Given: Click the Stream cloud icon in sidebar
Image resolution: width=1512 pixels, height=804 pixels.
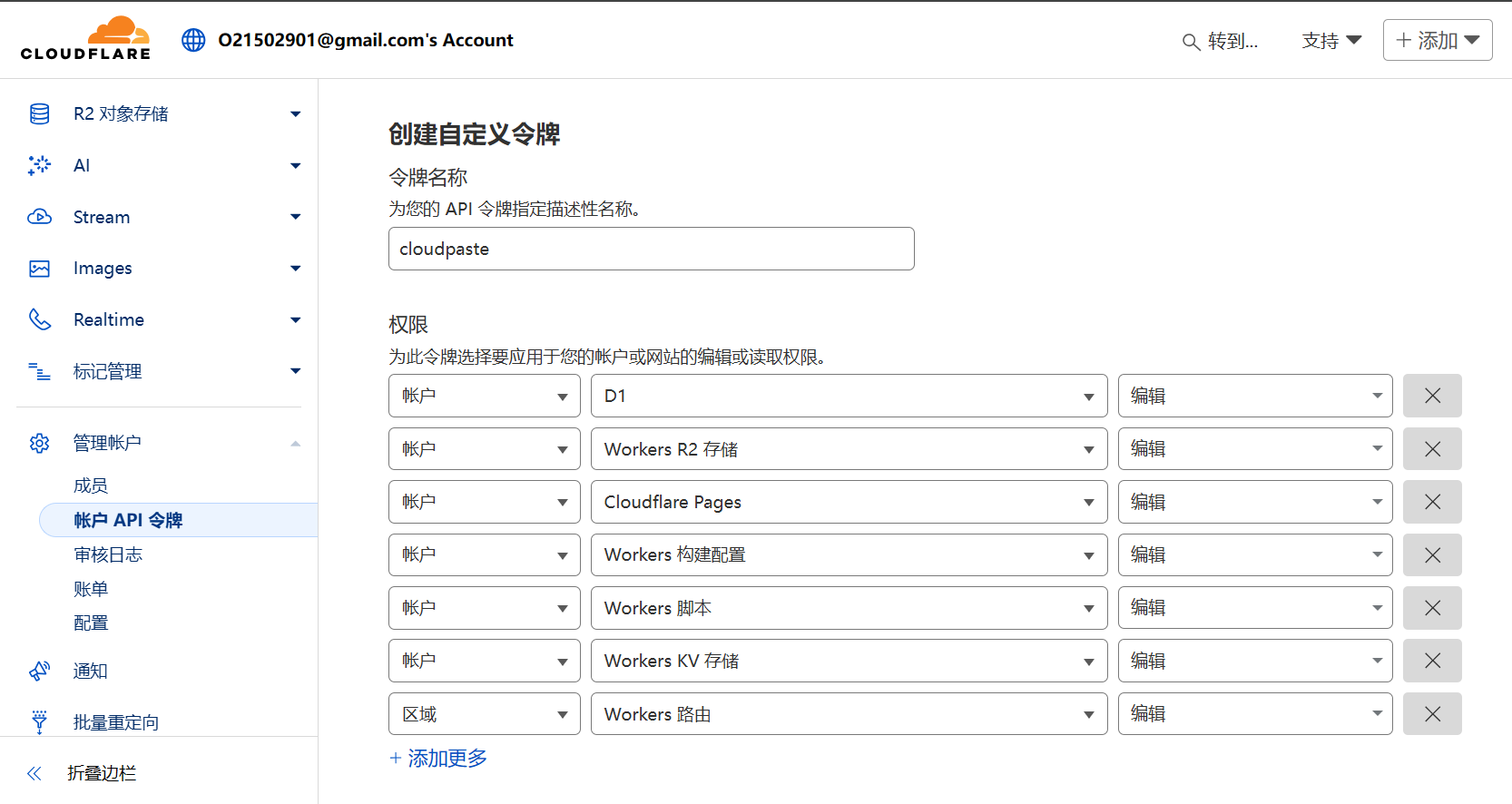Looking at the screenshot, I should click(x=39, y=217).
